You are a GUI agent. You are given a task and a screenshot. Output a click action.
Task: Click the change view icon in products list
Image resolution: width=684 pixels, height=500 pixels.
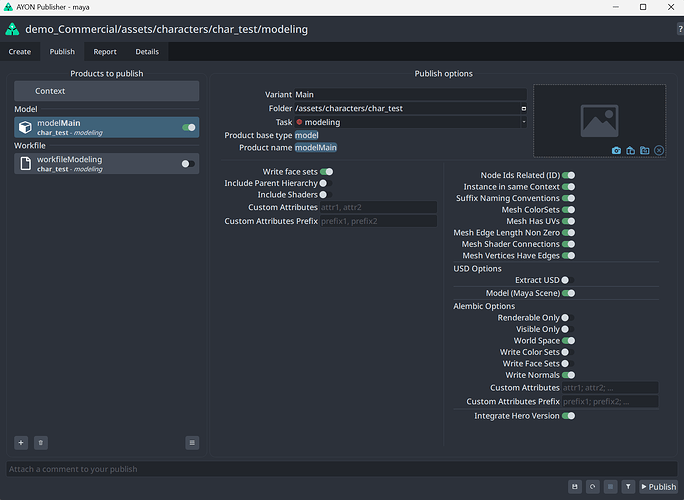(192, 442)
